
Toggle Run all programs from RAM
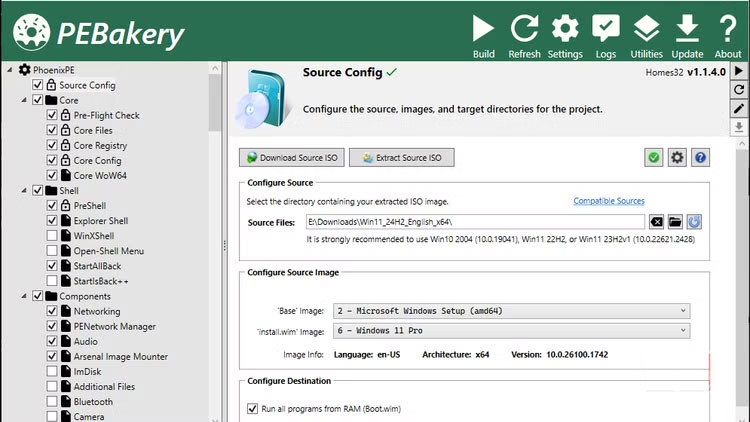253,409
